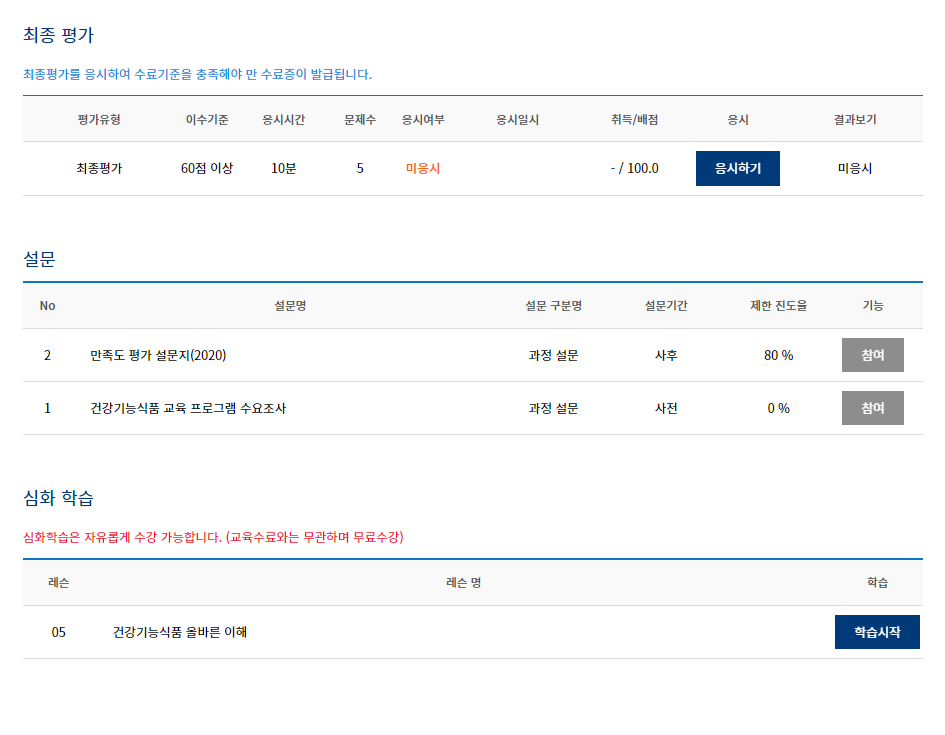Click the 문제수 column header
945x735 pixels.
pyautogui.click(x=360, y=119)
